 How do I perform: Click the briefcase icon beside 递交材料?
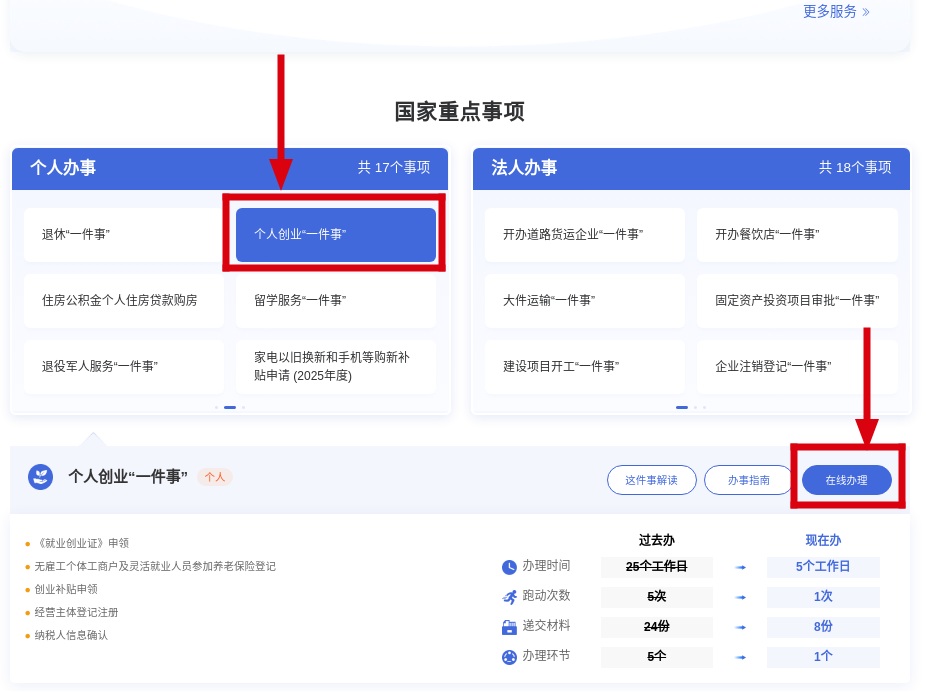tap(509, 627)
